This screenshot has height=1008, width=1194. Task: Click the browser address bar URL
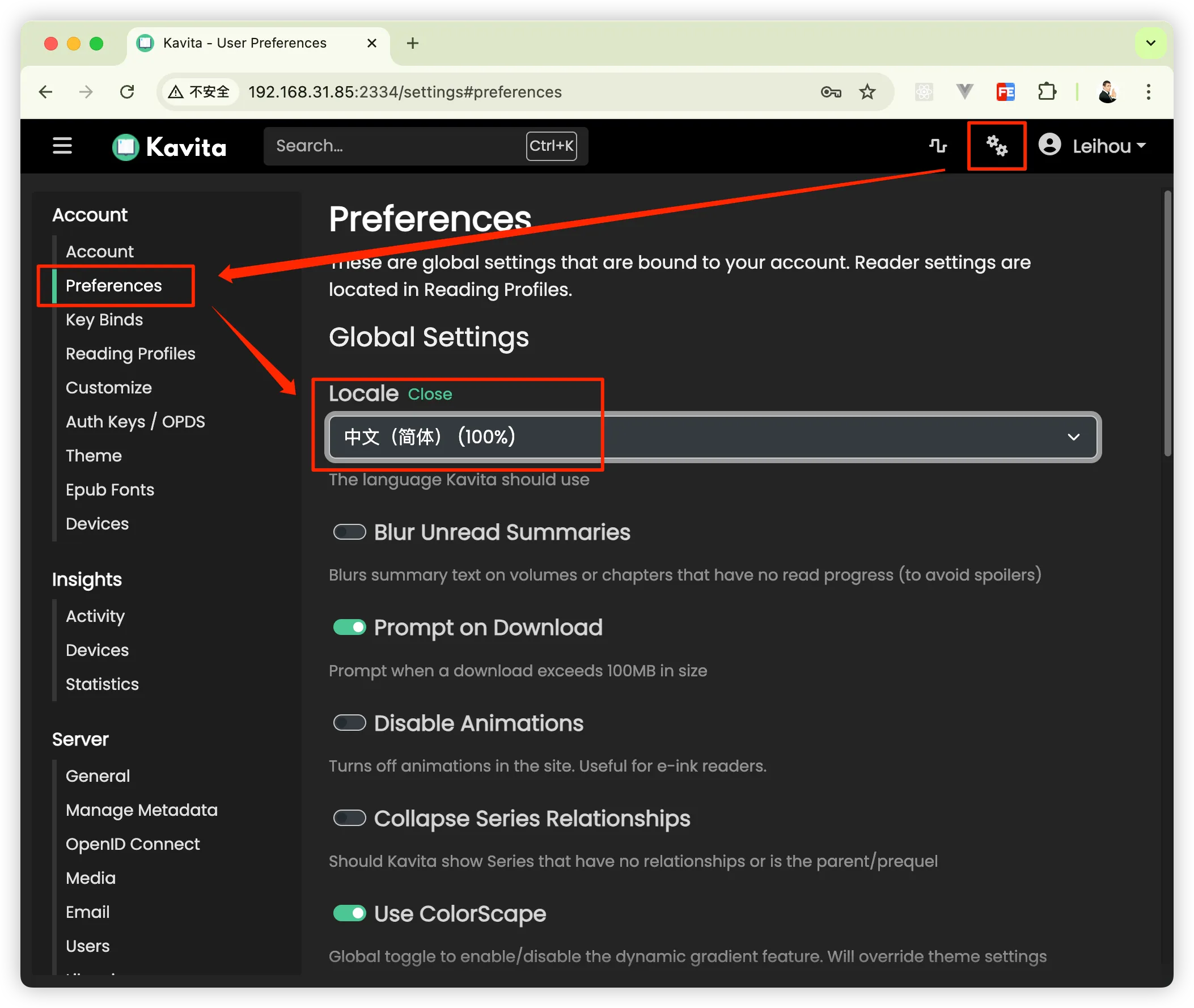pyautogui.click(x=404, y=92)
